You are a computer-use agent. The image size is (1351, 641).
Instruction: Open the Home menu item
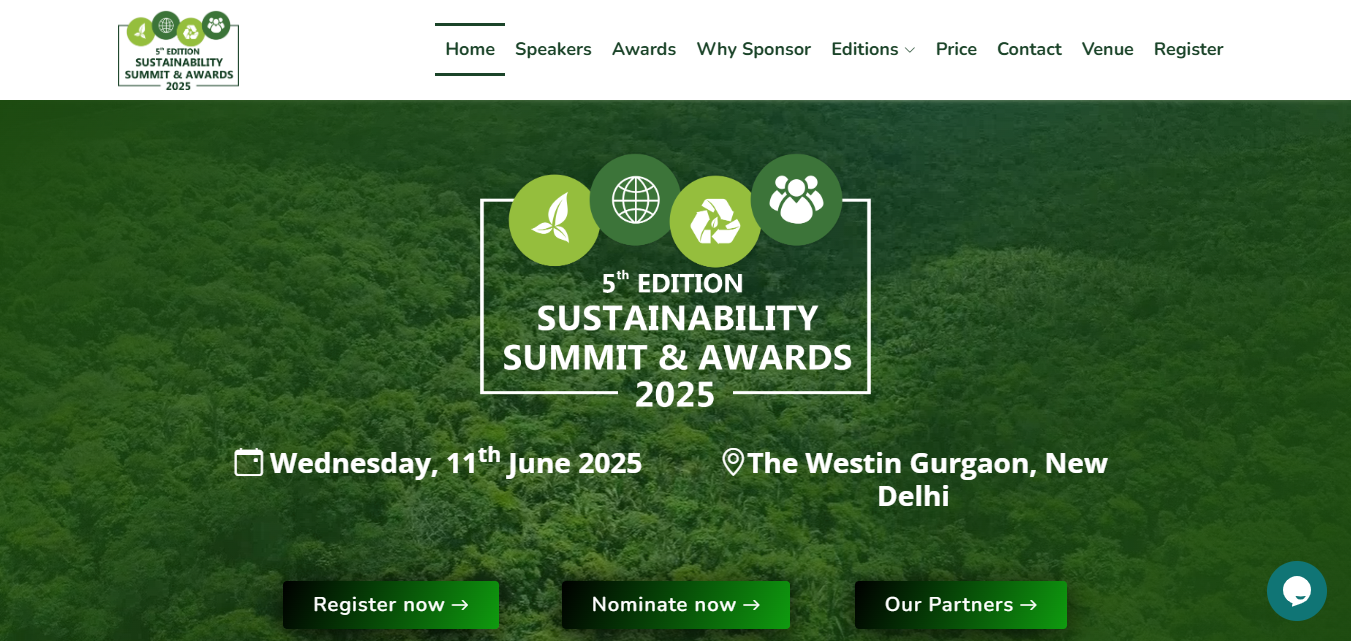tap(470, 49)
